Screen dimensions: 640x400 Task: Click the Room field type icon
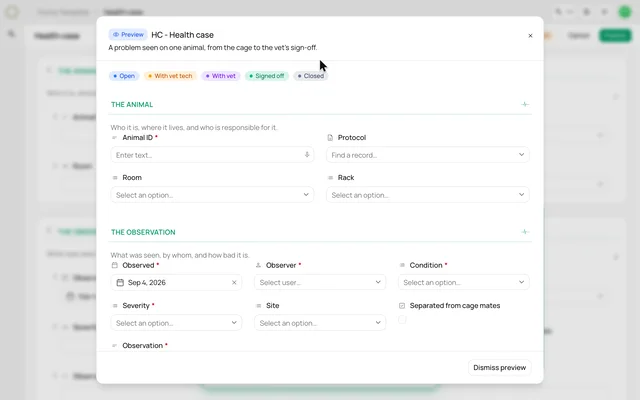pos(115,178)
